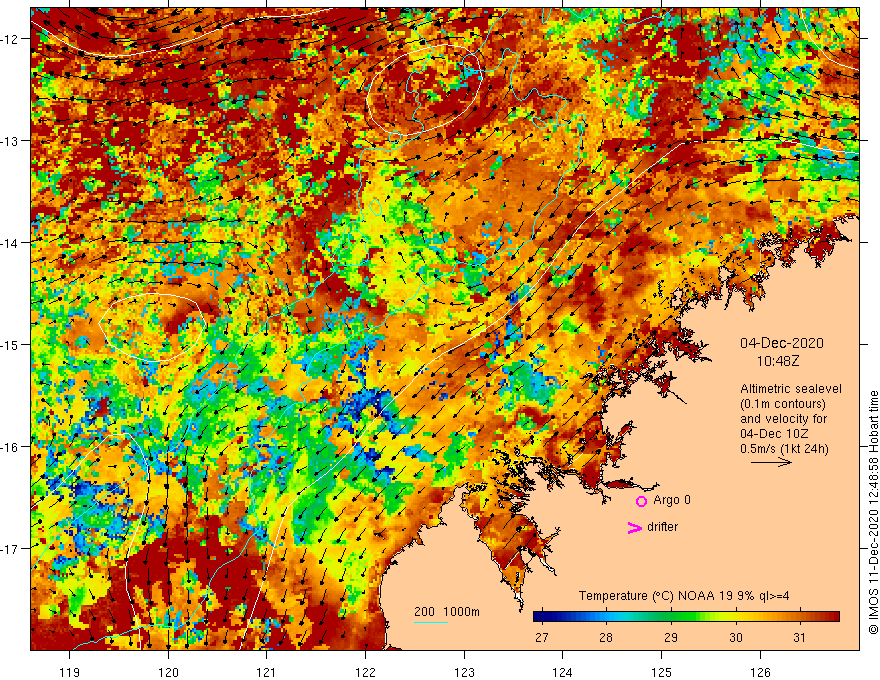Image resolution: width=880 pixels, height=680 pixels.
Task: Click the longitude axis label 125
Action: click(x=661, y=672)
